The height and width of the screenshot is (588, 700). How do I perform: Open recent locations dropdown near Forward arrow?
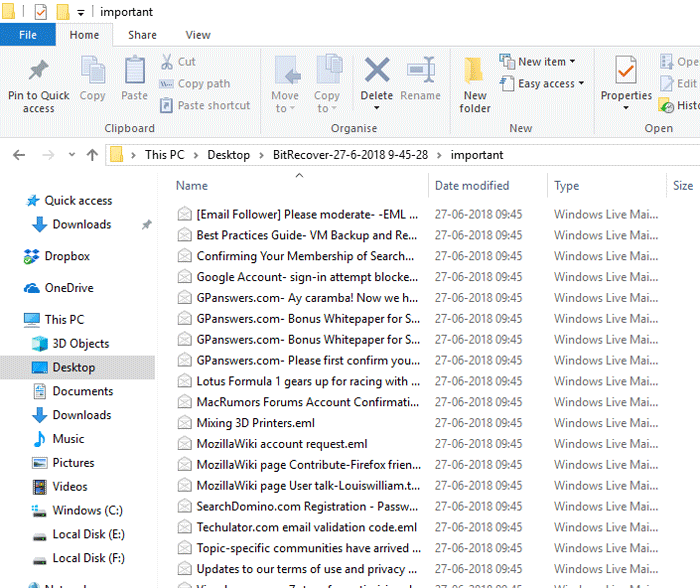point(71,155)
